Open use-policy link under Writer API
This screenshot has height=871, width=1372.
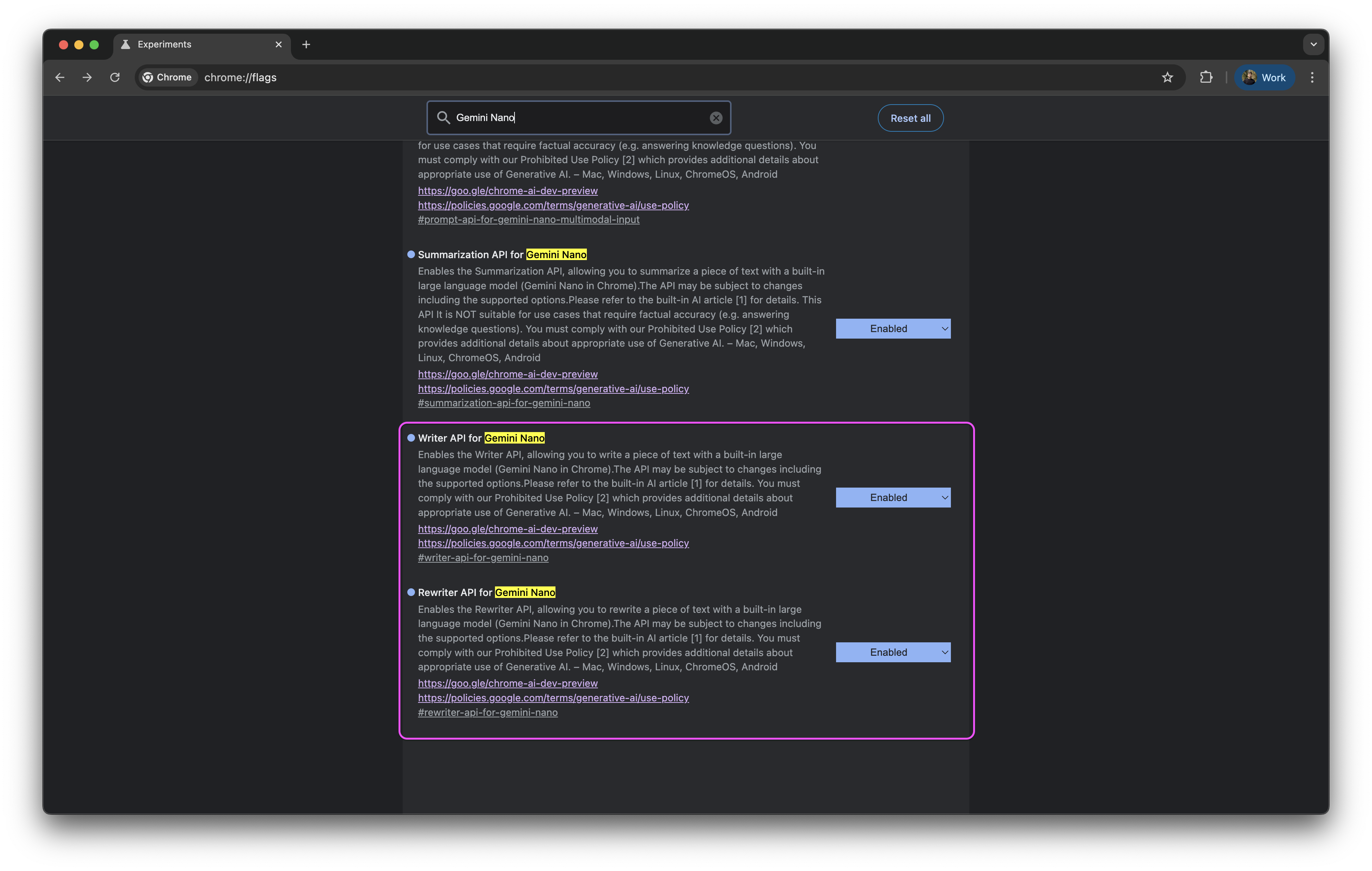553,543
